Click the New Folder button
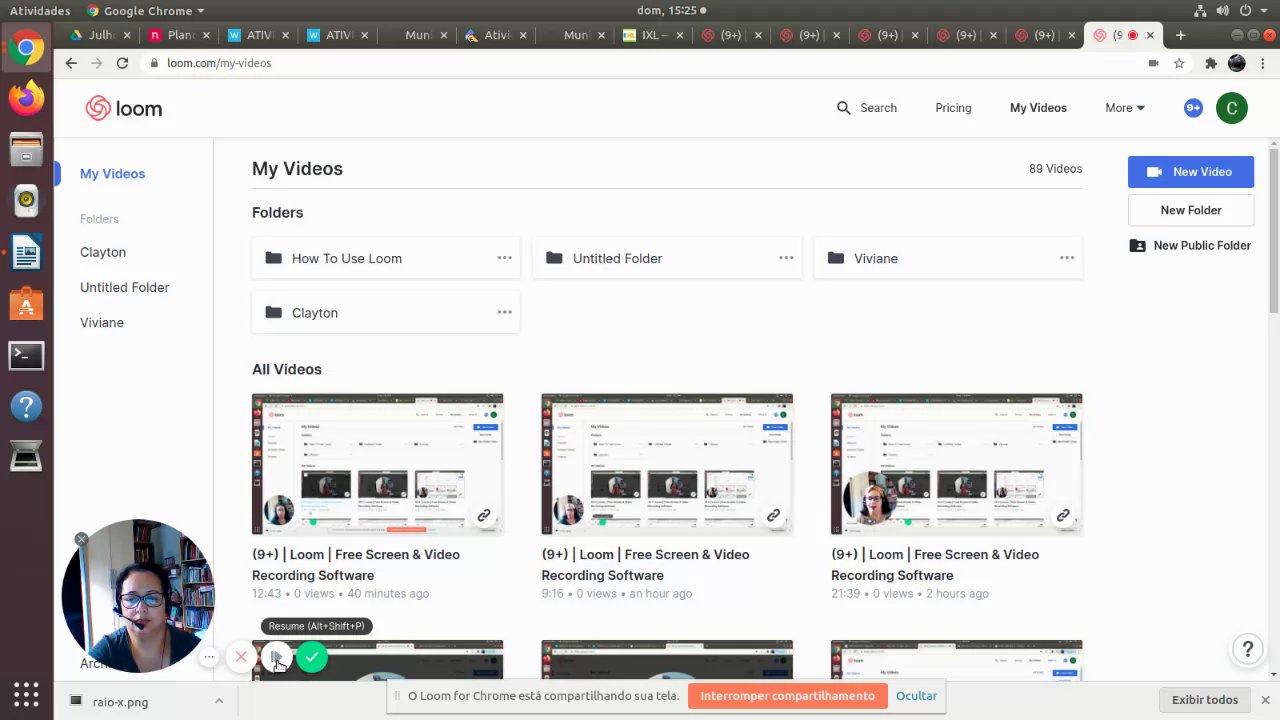 [x=1191, y=210]
